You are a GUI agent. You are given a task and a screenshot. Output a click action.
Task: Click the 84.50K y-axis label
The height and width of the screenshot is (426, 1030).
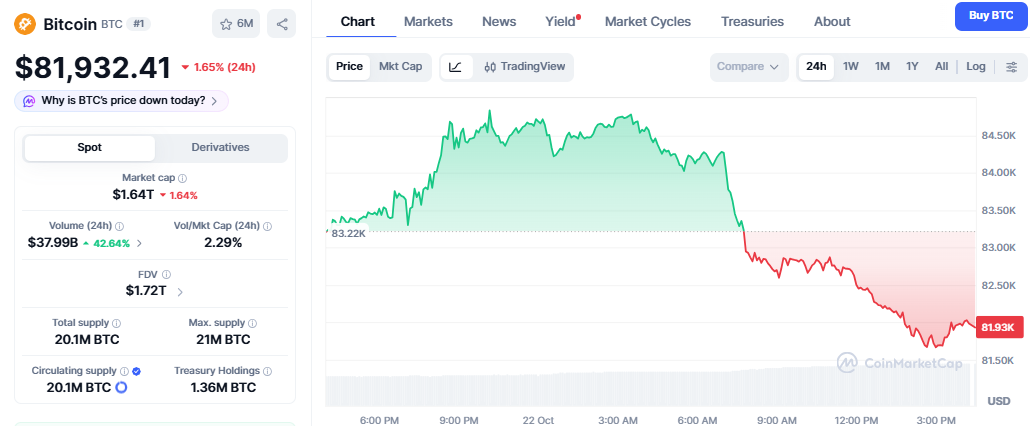coord(998,136)
